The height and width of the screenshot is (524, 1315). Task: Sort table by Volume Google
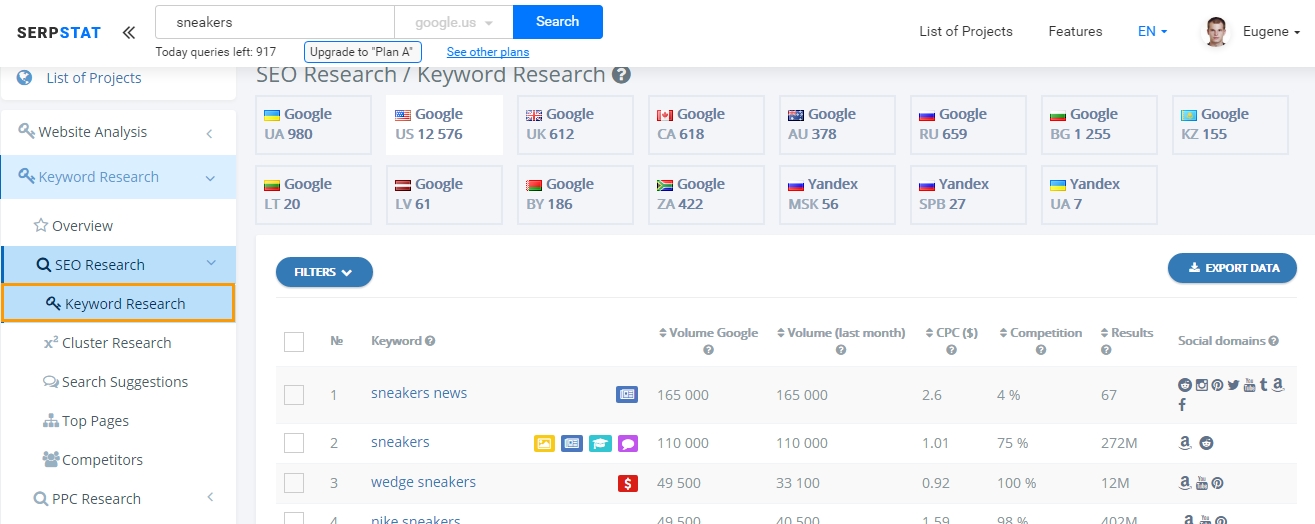708,333
